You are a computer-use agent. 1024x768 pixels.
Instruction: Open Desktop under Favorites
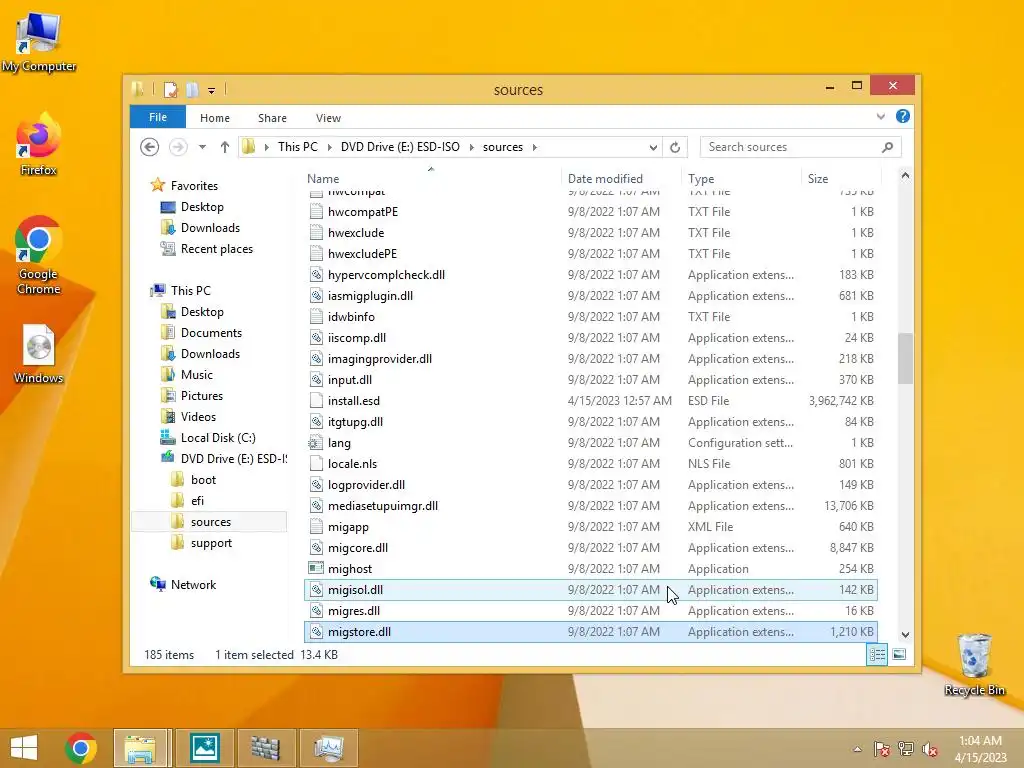(202, 206)
